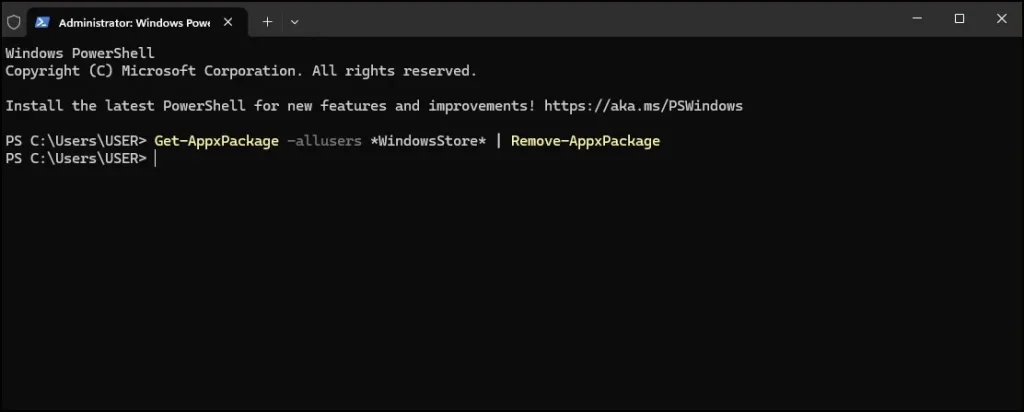
Task: Click the pipe symbol between the commands
Action: point(499,141)
